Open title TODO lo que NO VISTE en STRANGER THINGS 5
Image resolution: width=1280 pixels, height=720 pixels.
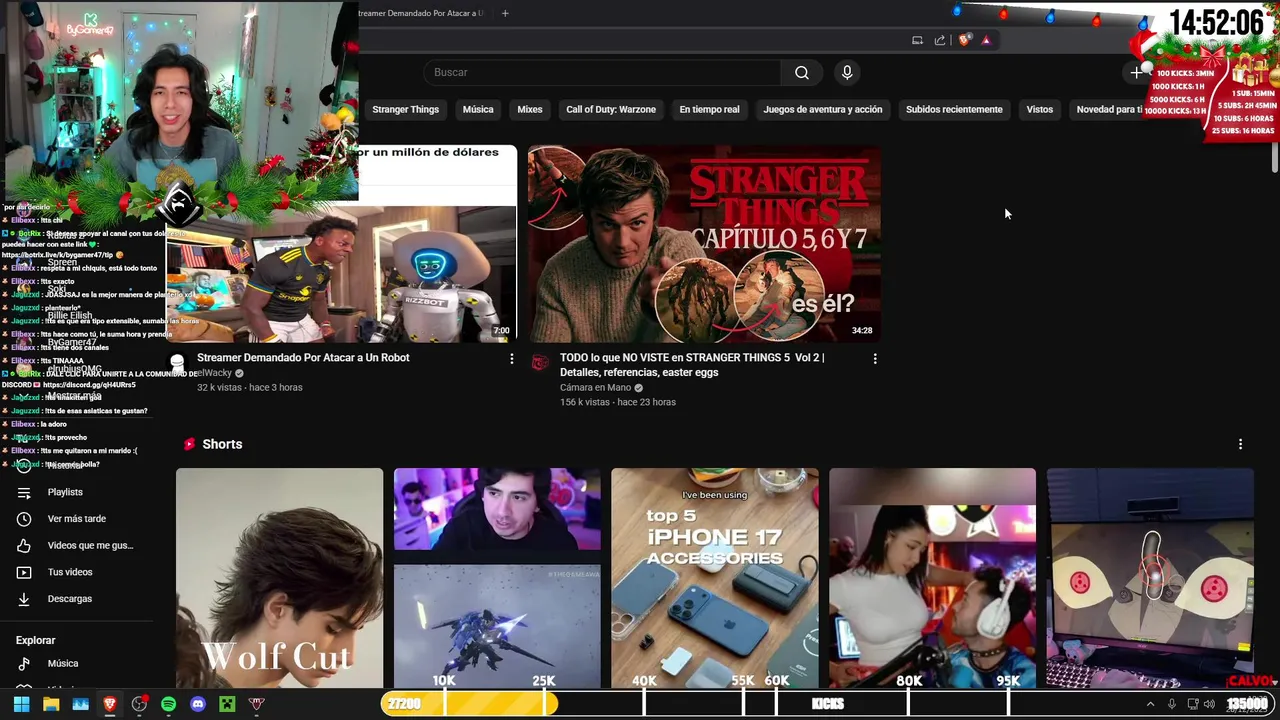click(x=692, y=364)
